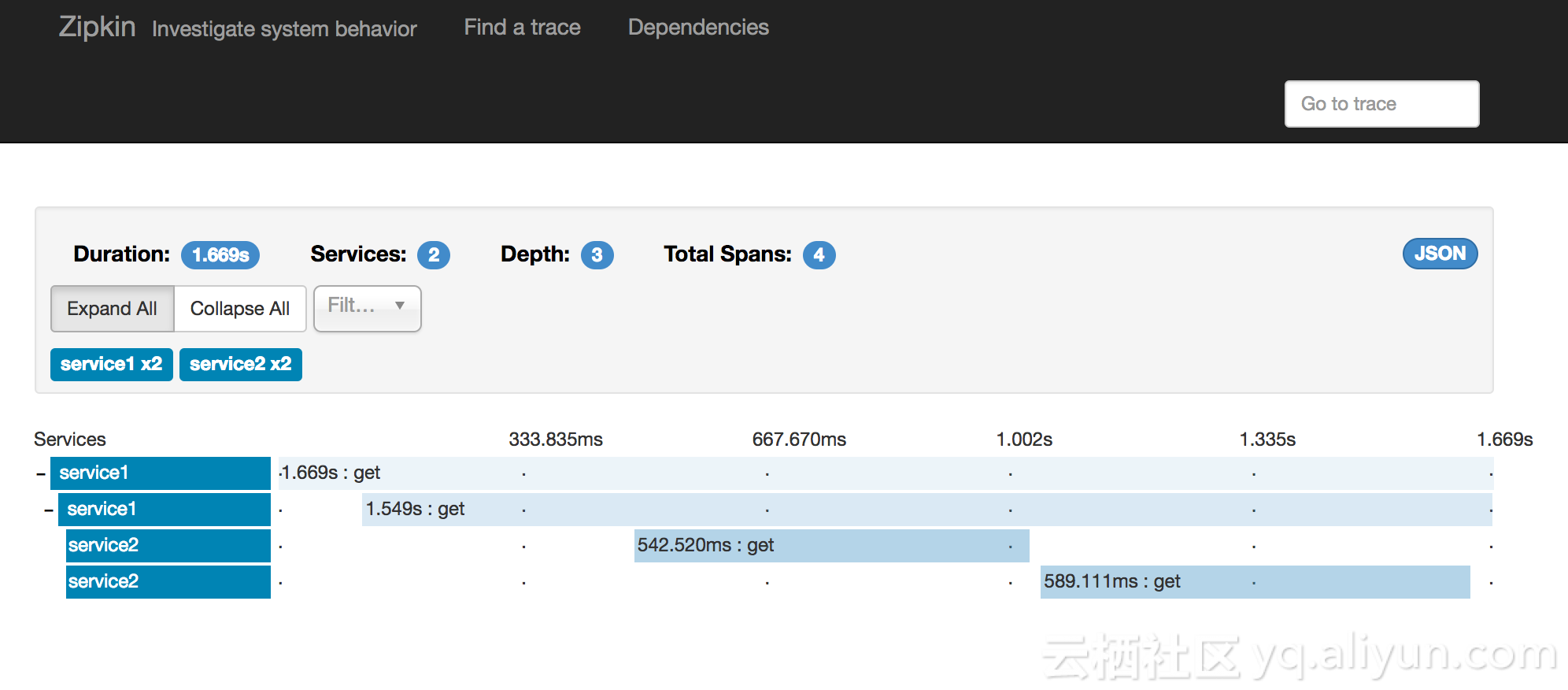Click the Duration 1.669s badge

coord(220,254)
